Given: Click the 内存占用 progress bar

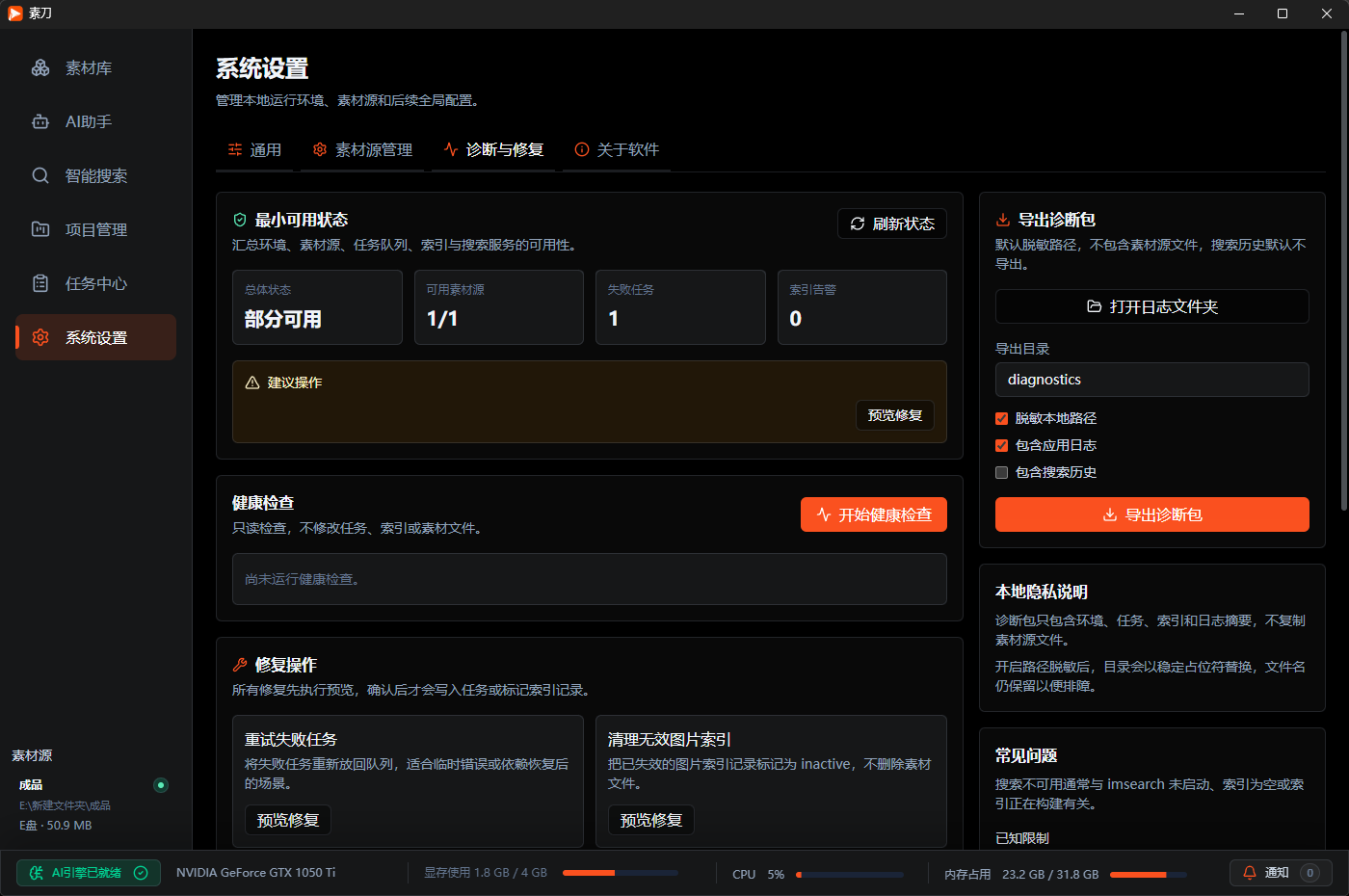Looking at the screenshot, I should 1149,875.
